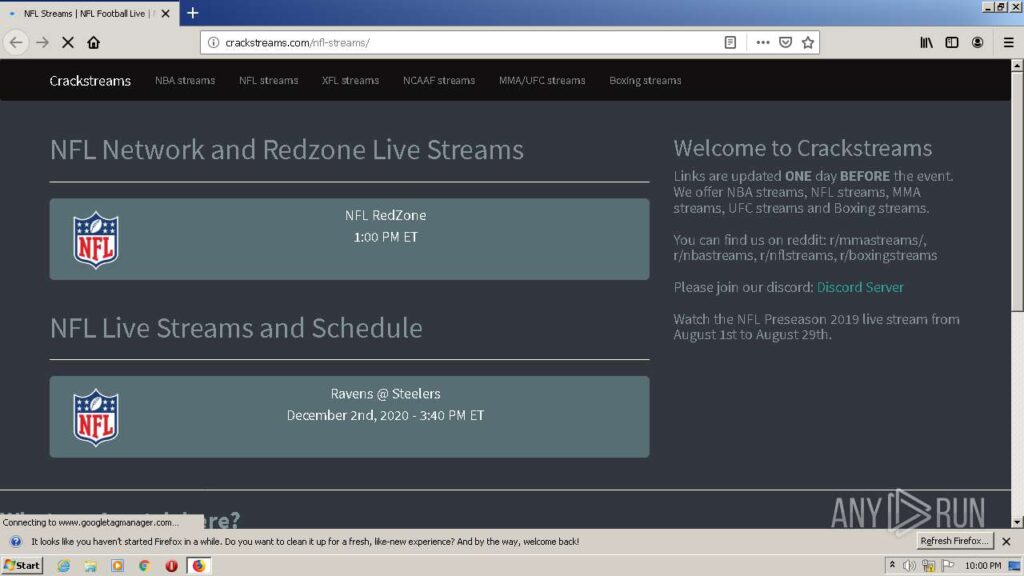Go back with the browser back arrow

[16, 42]
